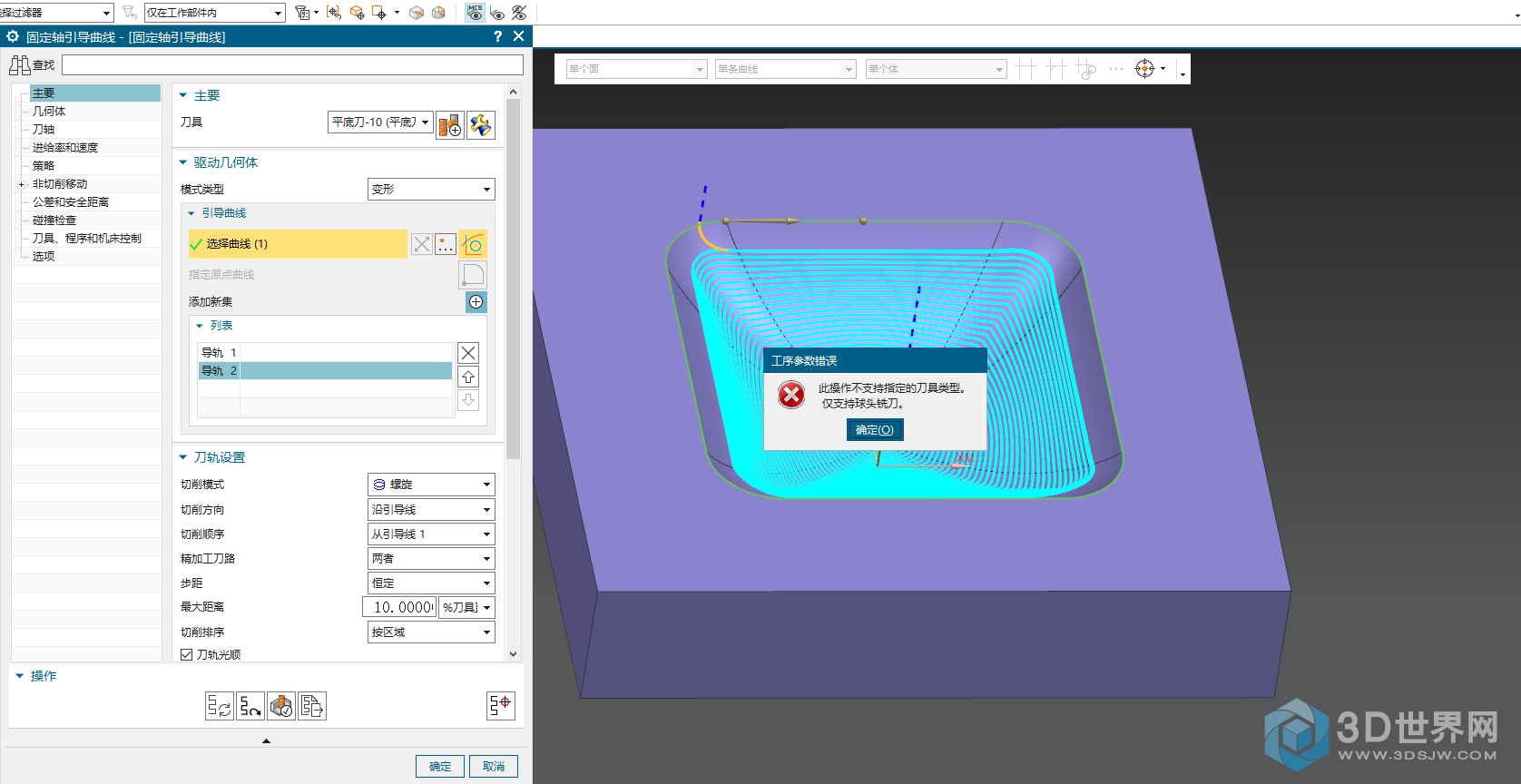Toggle the WCS display eye icon

[x=497, y=13]
